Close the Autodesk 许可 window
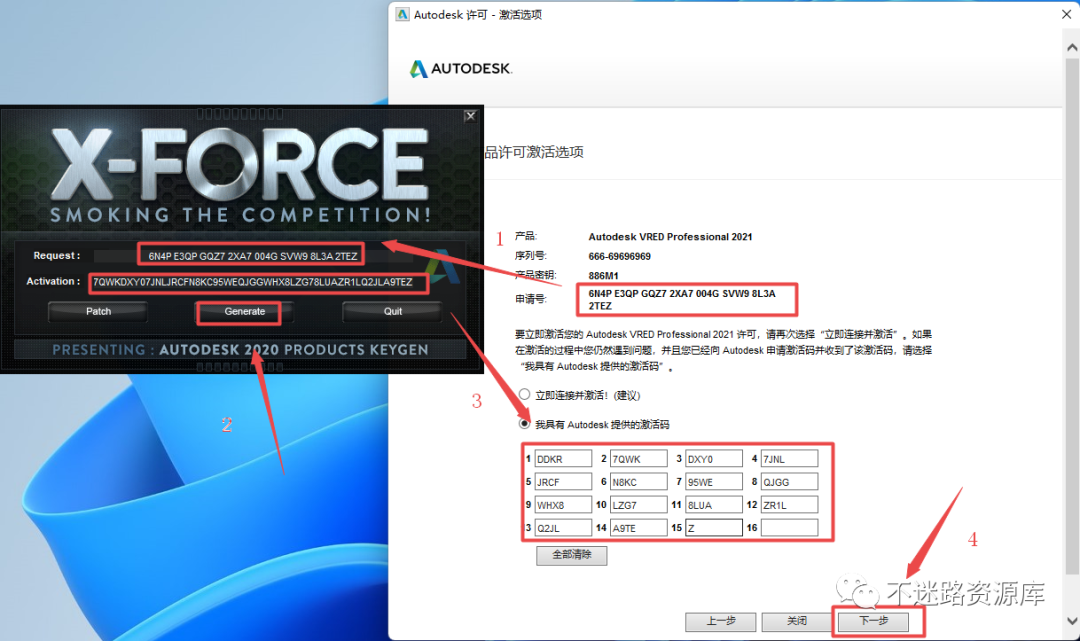This screenshot has width=1080, height=641. tap(1066, 14)
